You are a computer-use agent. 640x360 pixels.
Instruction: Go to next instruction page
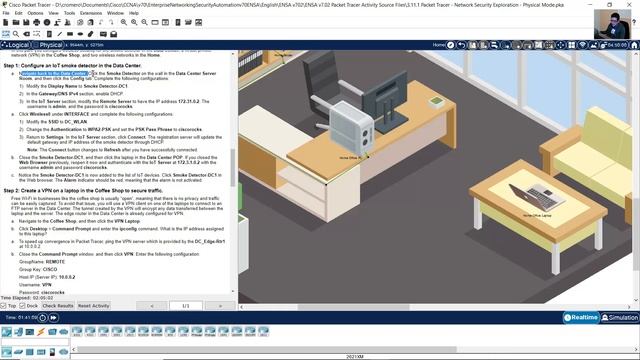(x=220, y=306)
